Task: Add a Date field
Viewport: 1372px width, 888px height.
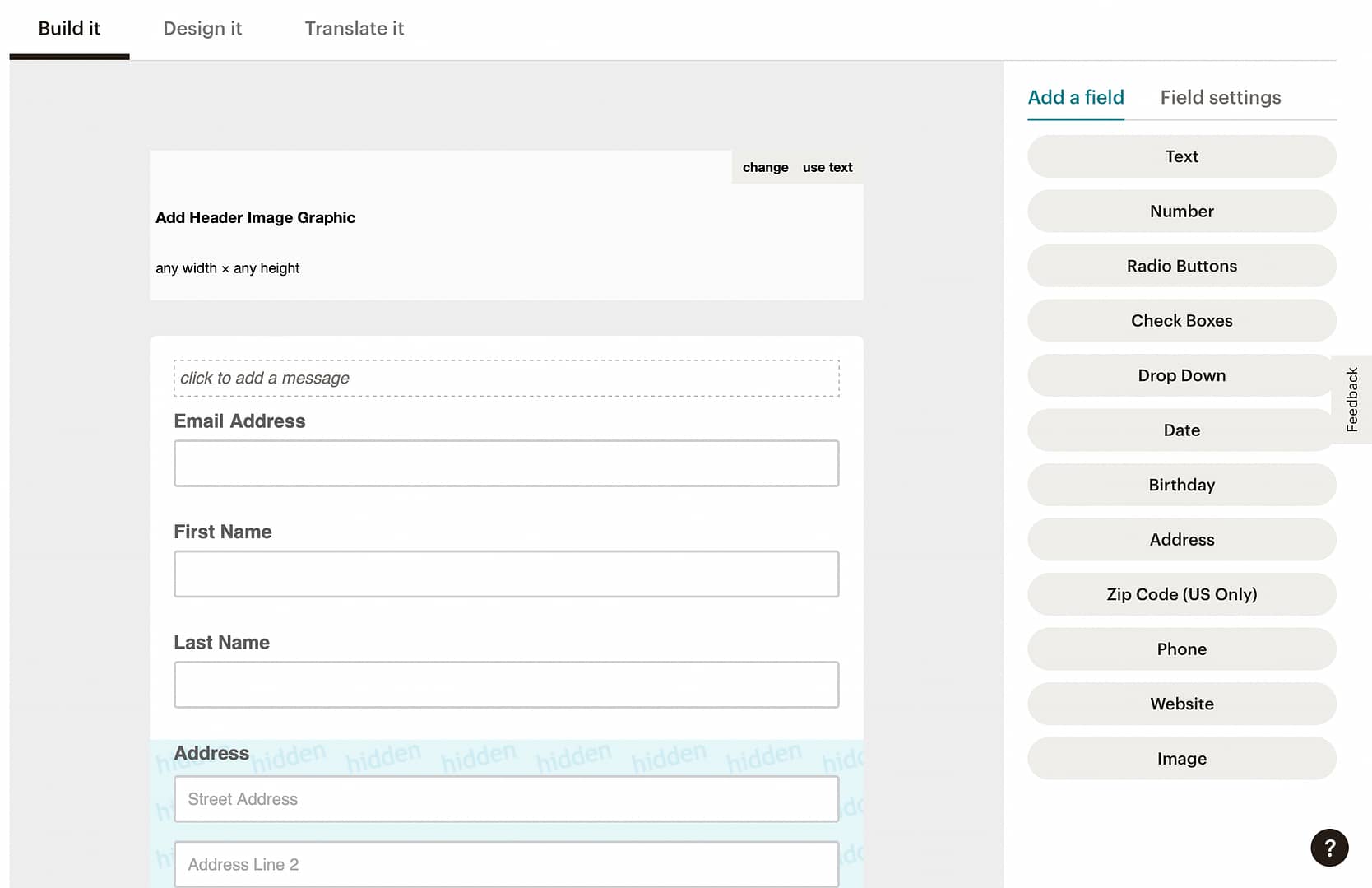Action: [x=1182, y=430]
